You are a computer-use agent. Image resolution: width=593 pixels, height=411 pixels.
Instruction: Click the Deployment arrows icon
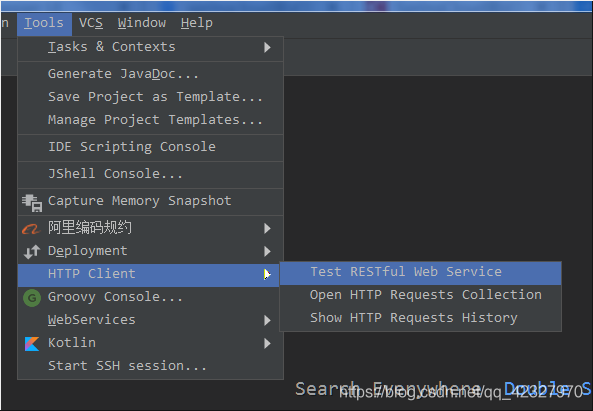coord(32,251)
